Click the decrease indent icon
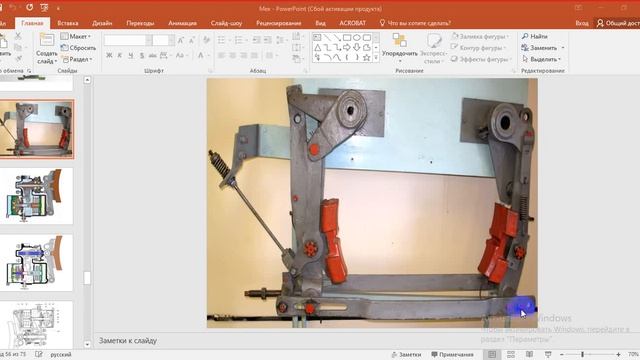Viewport: 640px width, 360px height. coord(256,40)
